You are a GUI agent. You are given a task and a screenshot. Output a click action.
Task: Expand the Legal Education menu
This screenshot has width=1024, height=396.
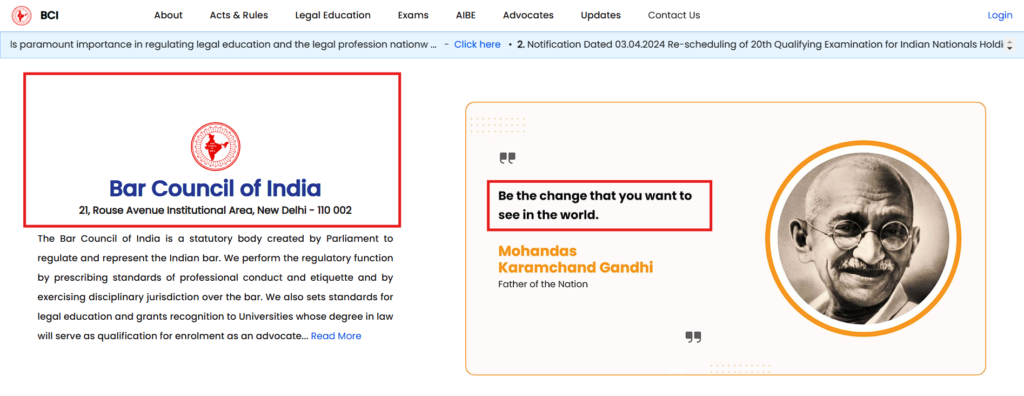click(x=333, y=15)
